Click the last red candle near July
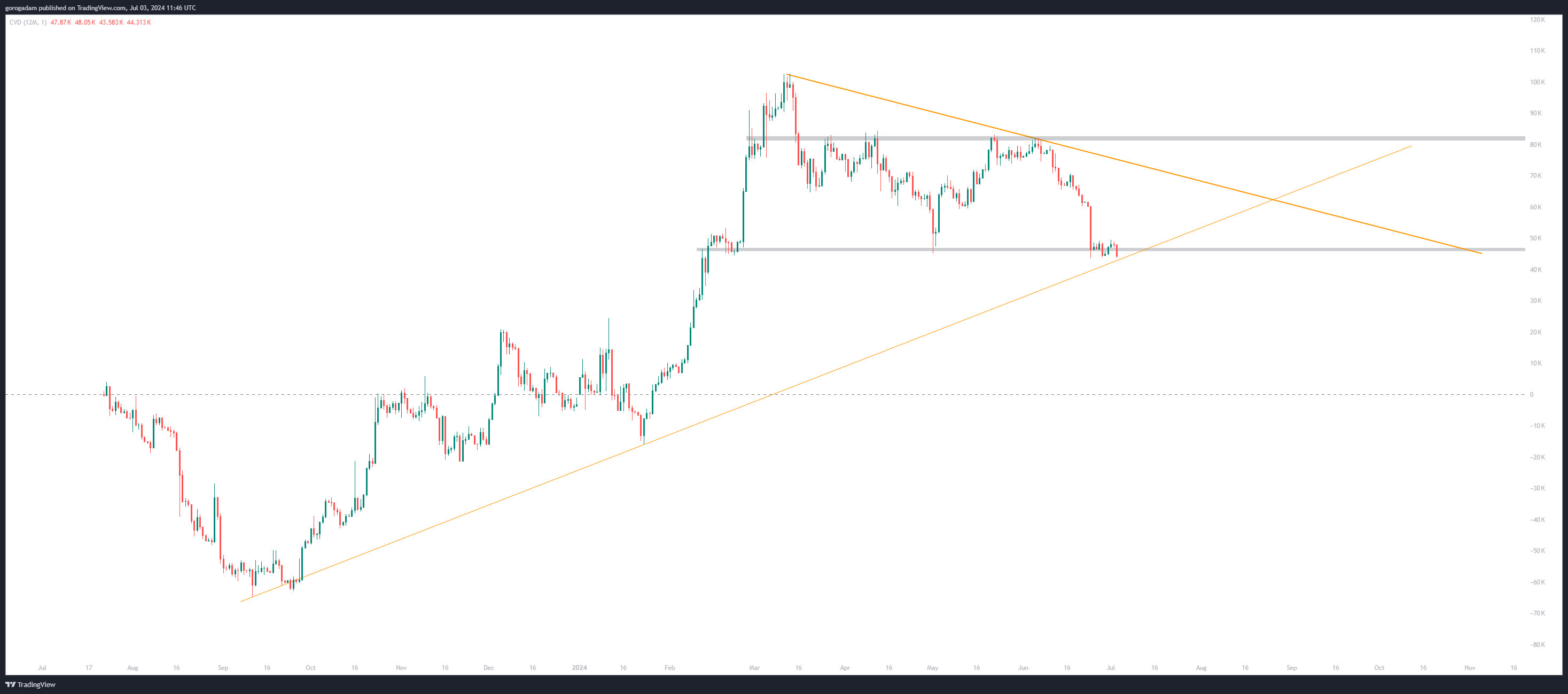This screenshot has height=694, width=1568. (x=1117, y=251)
